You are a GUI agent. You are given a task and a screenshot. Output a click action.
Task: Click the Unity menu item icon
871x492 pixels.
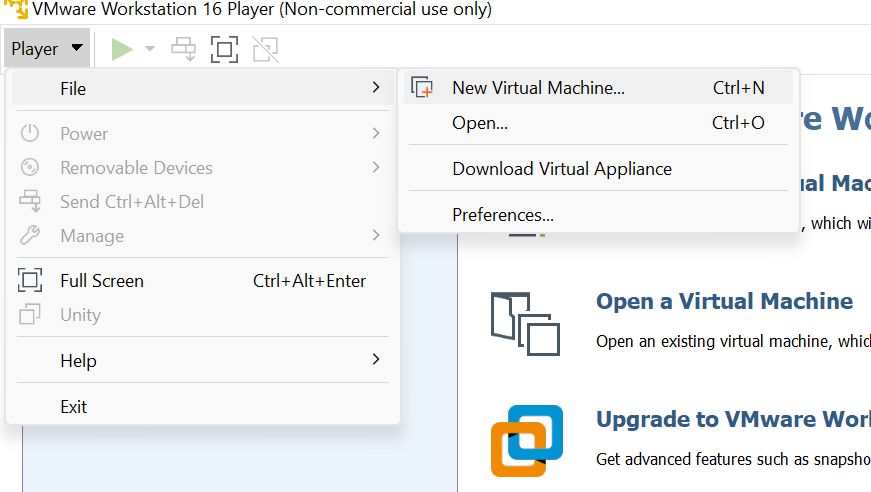pyautogui.click(x=30, y=314)
